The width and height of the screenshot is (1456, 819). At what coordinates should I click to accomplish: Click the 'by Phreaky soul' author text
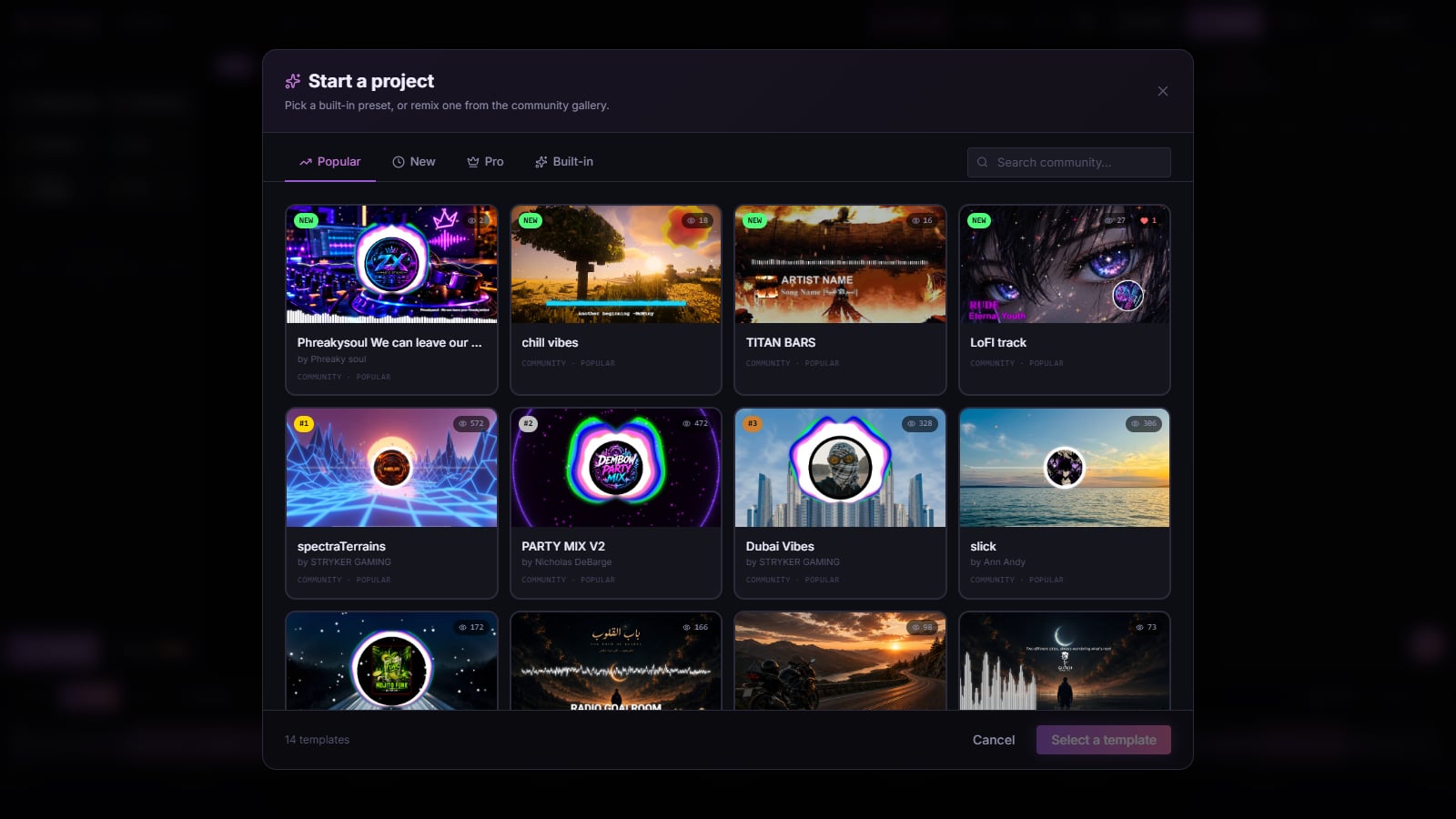tap(331, 359)
